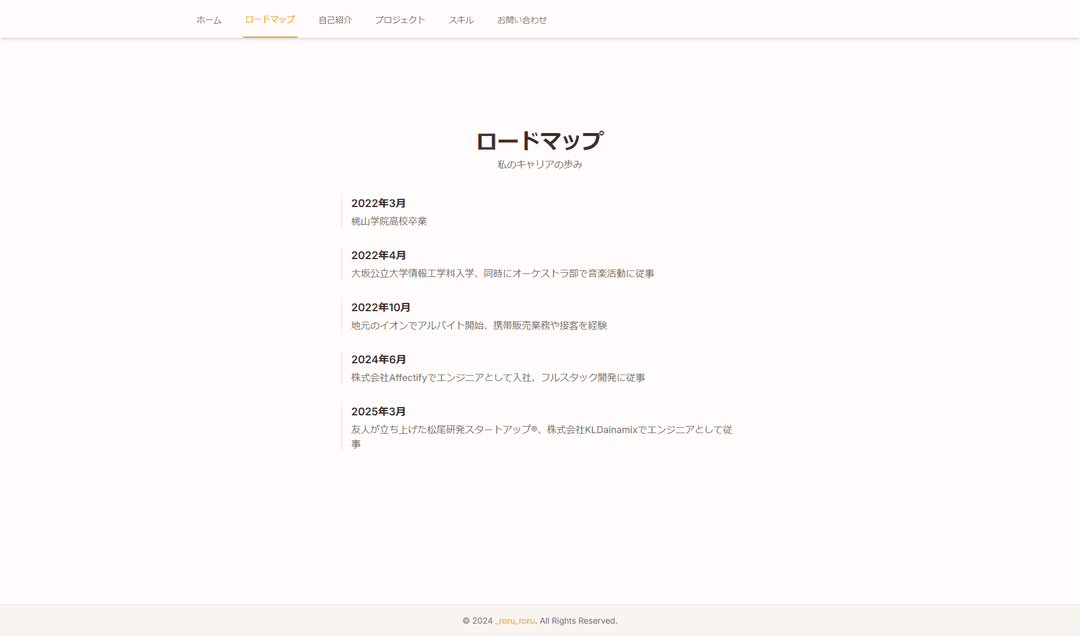Click the ロードマップ page heading
This screenshot has width=1080, height=636.
click(x=540, y=141)
